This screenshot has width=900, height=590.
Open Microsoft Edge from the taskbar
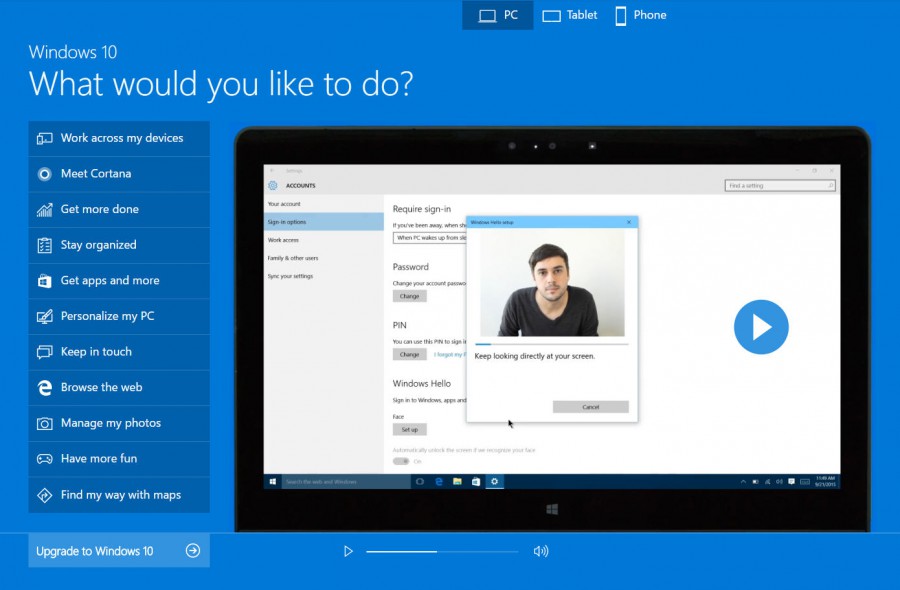click(x=438, y=480)
